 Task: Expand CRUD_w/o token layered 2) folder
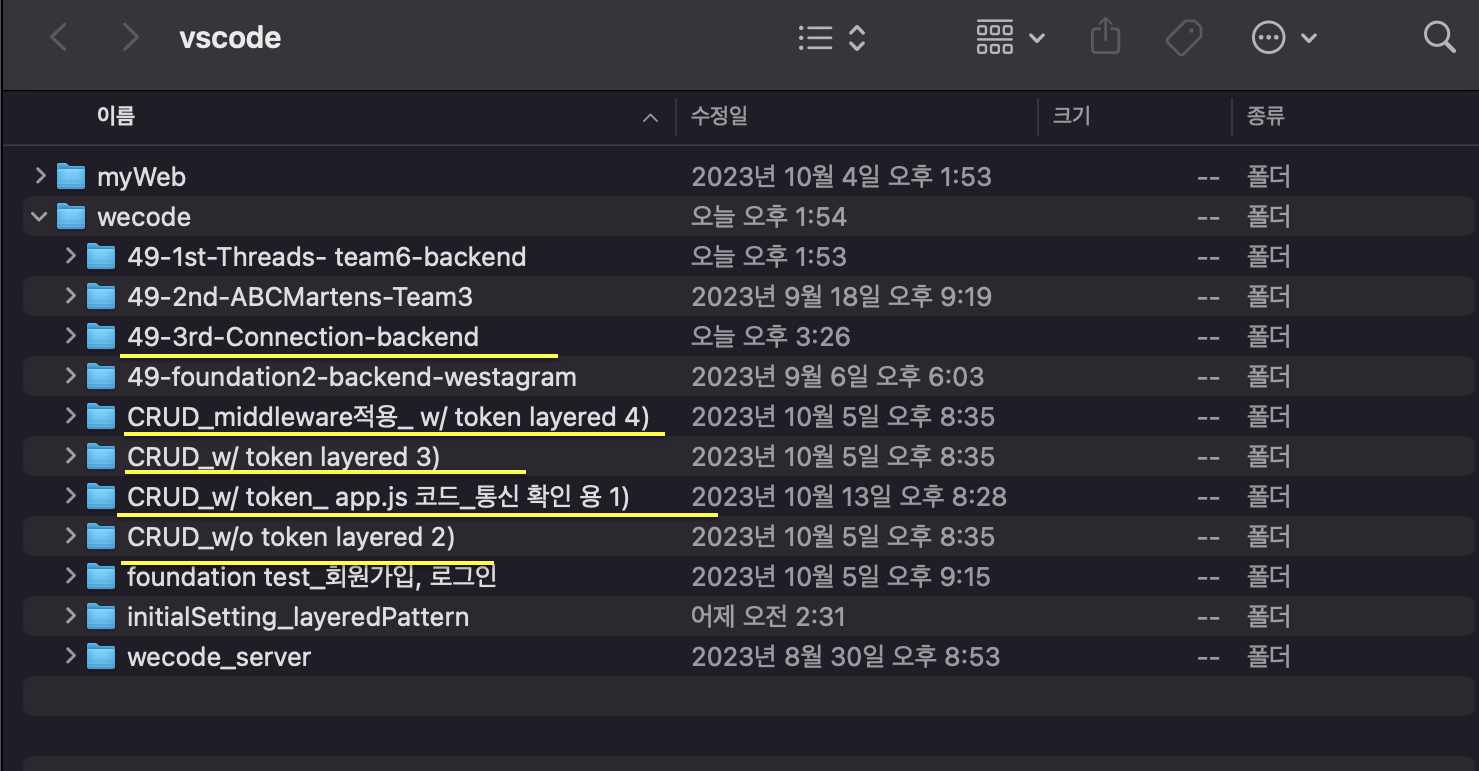tap(70, 536)
